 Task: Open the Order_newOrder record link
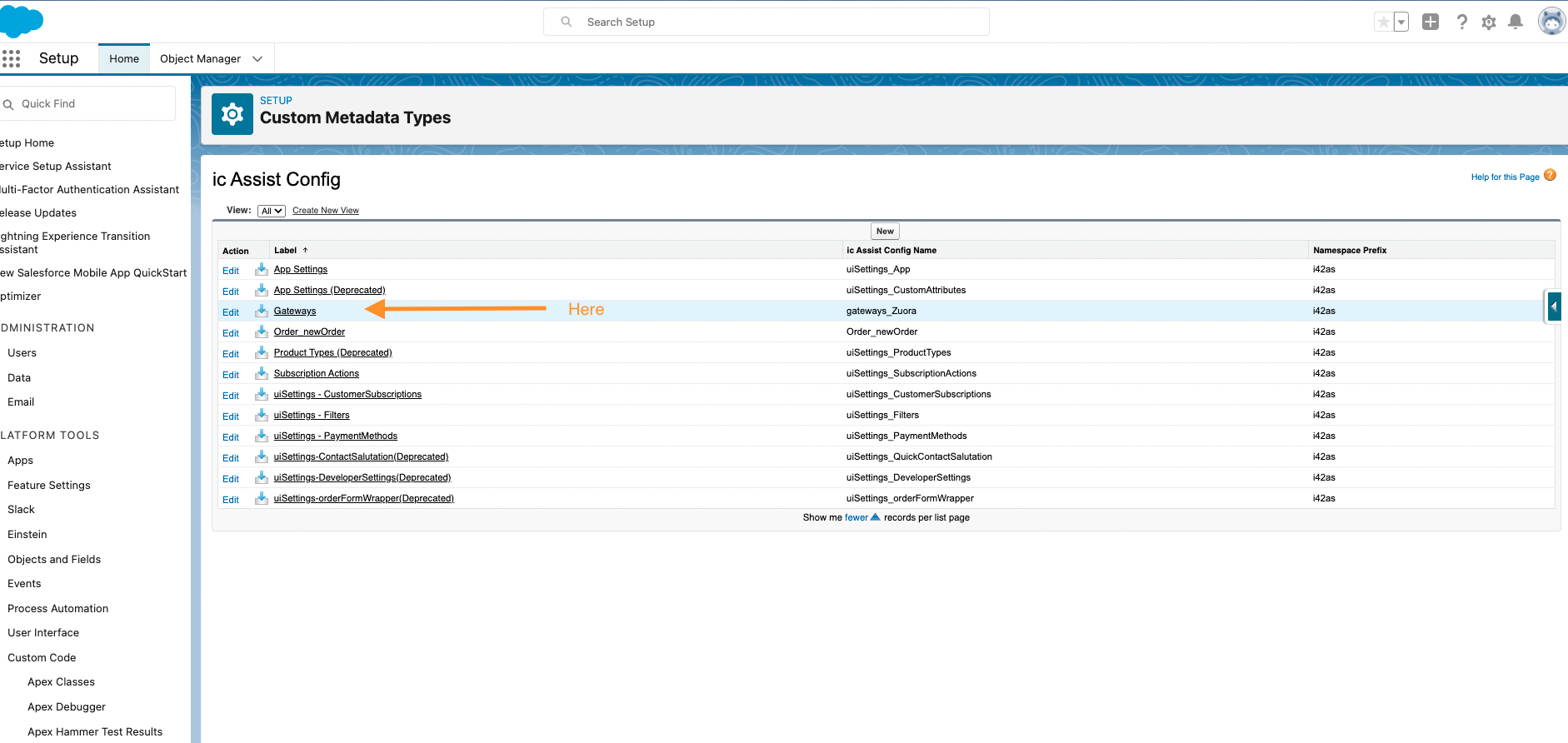tap(309, 332)
